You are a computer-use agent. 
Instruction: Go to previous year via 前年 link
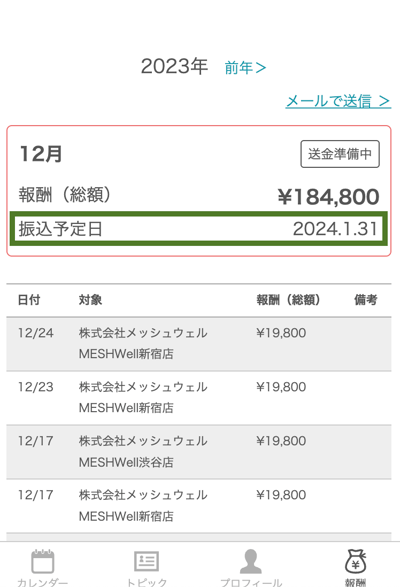click(x=245, y=68)
